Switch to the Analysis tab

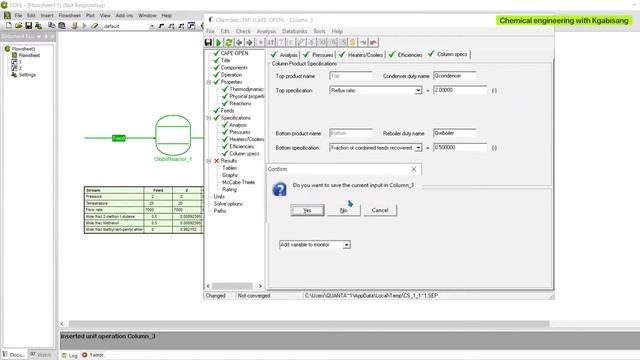[x=284, y=55]
